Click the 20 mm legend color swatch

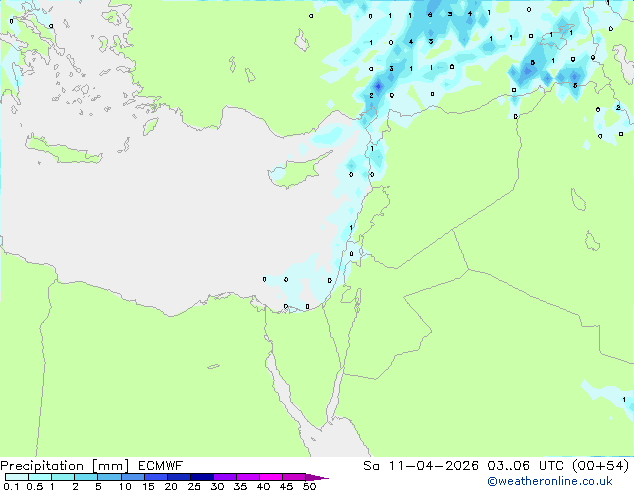click(178, 477)
